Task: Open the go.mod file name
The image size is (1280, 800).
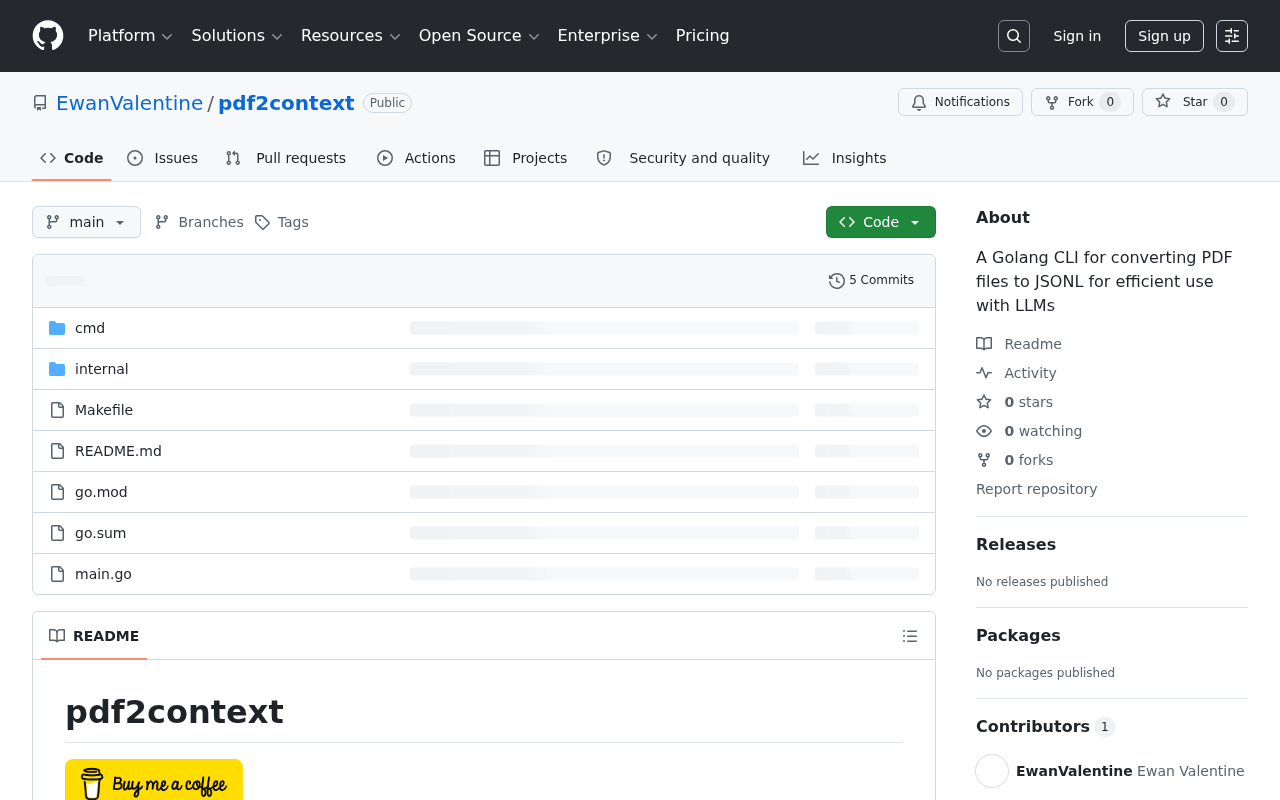Action: coord(101,492)
